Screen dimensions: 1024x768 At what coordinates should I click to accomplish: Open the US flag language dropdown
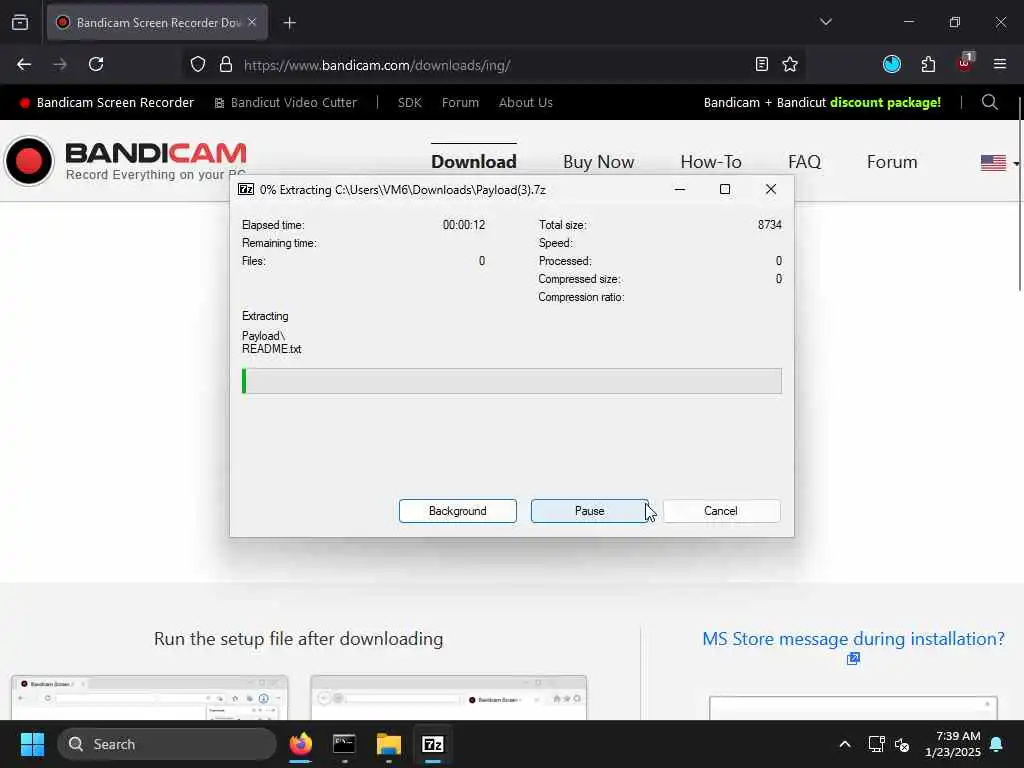(x=999, y=162)
